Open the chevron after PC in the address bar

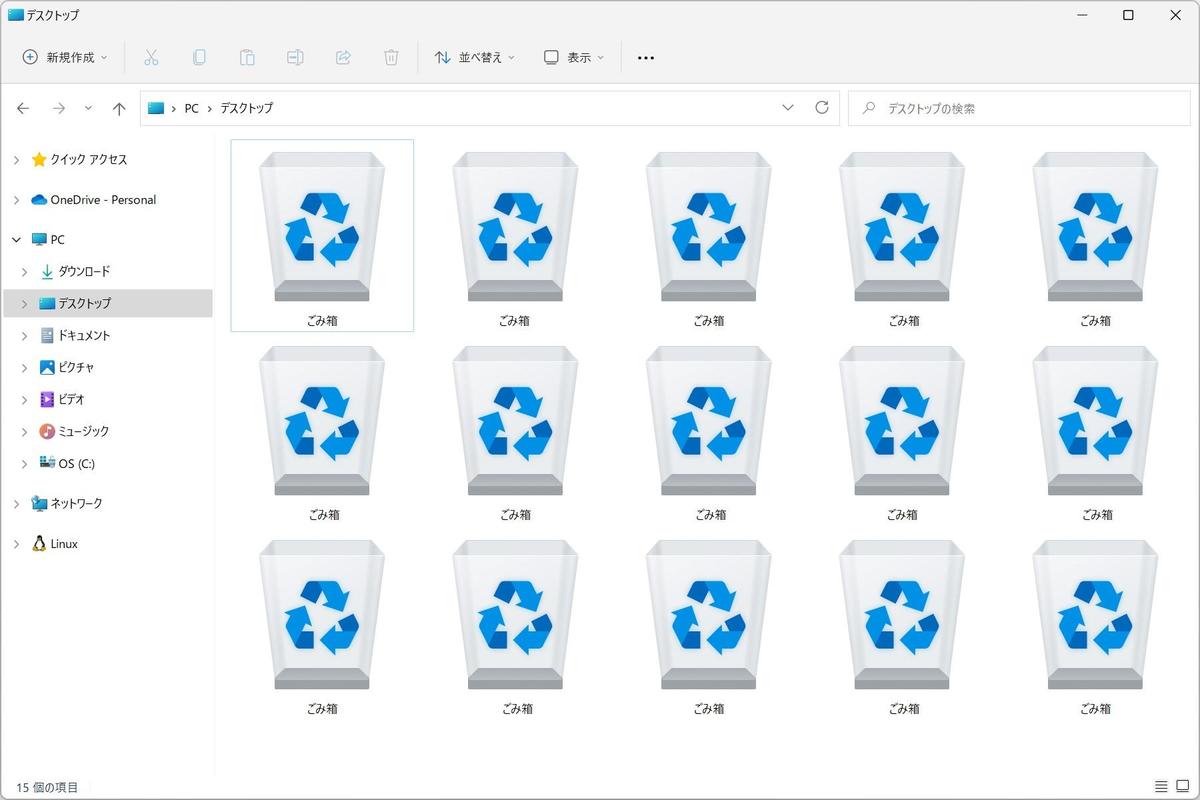coord(210,108)
